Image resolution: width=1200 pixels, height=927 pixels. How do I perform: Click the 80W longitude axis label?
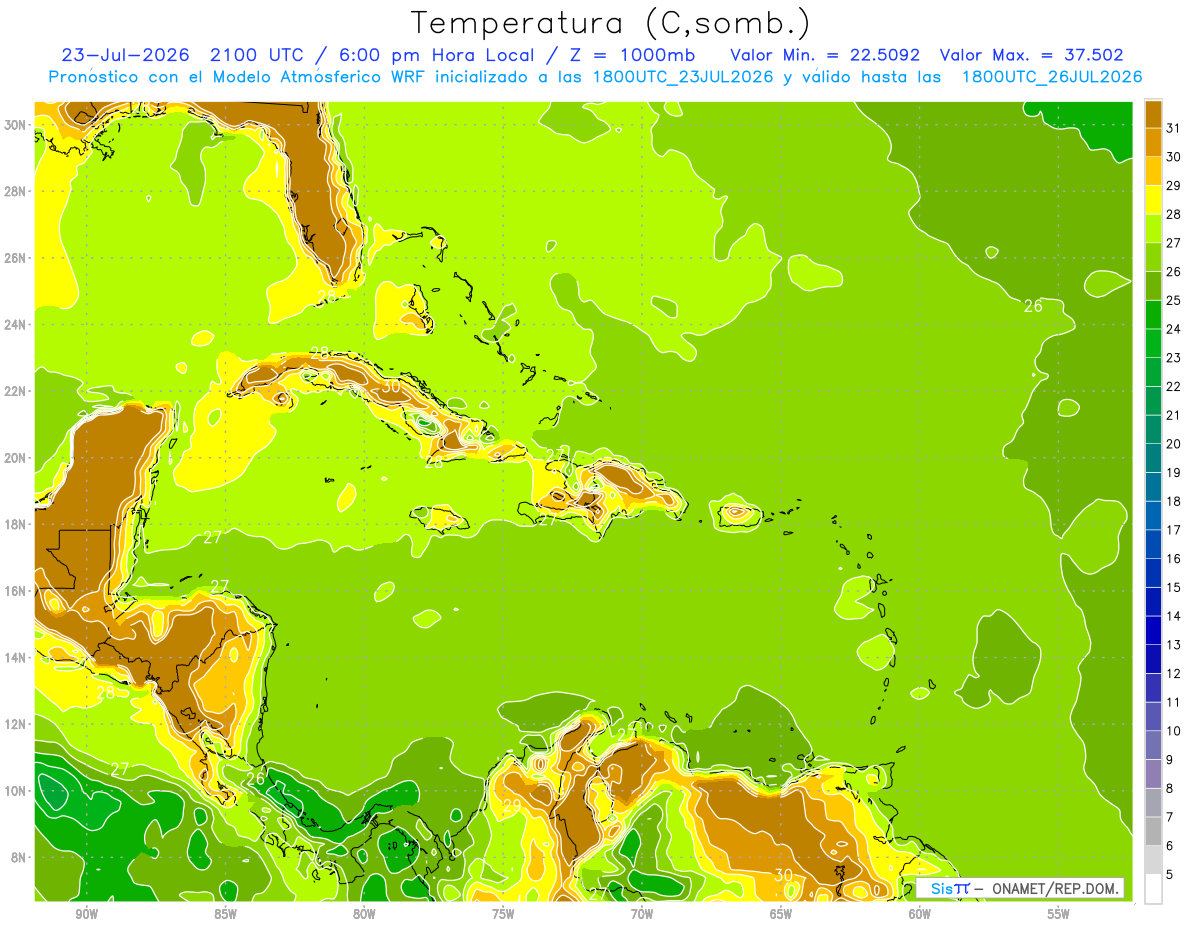[364, 914]
